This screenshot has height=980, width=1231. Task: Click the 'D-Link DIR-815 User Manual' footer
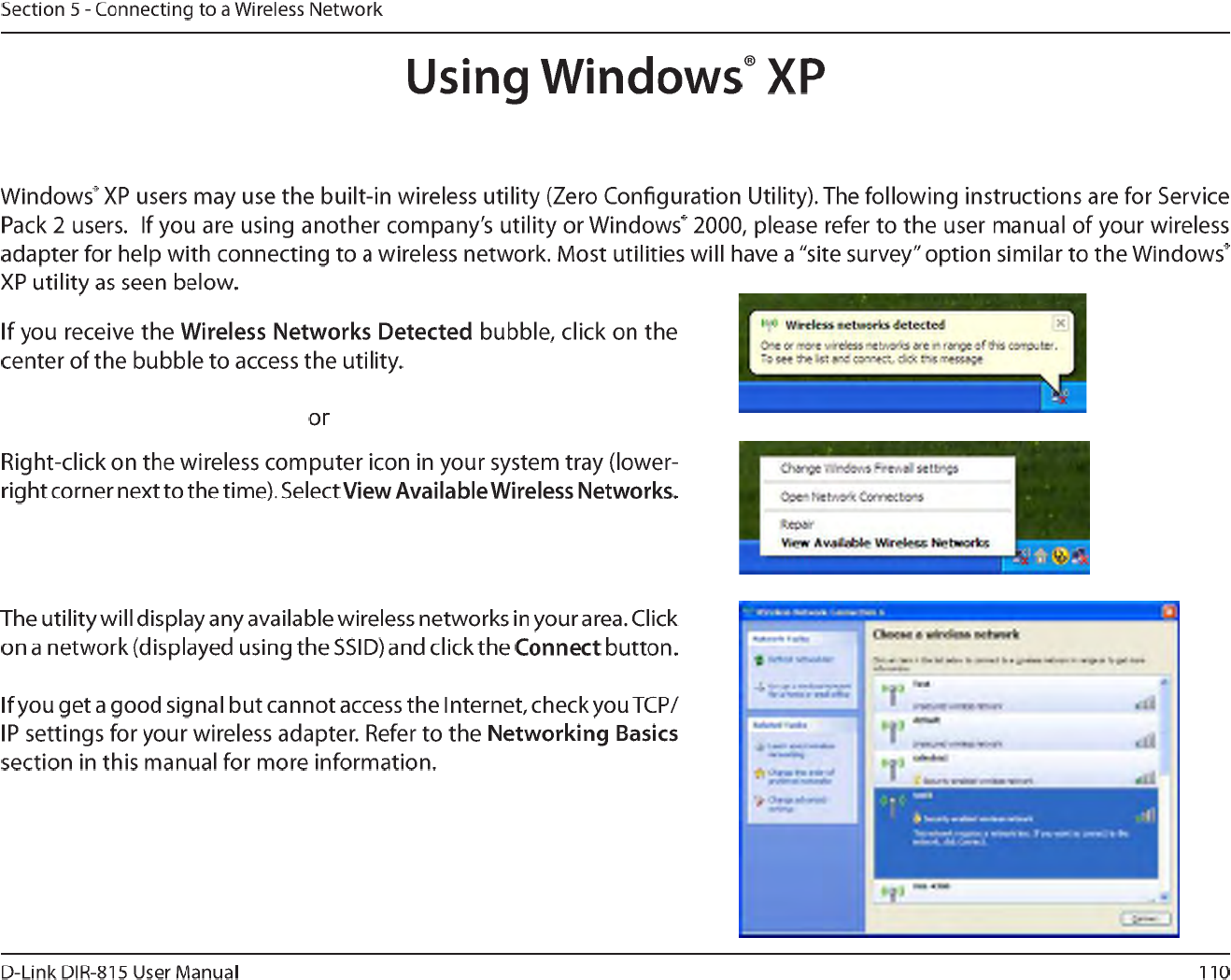(x=120, y=972)
